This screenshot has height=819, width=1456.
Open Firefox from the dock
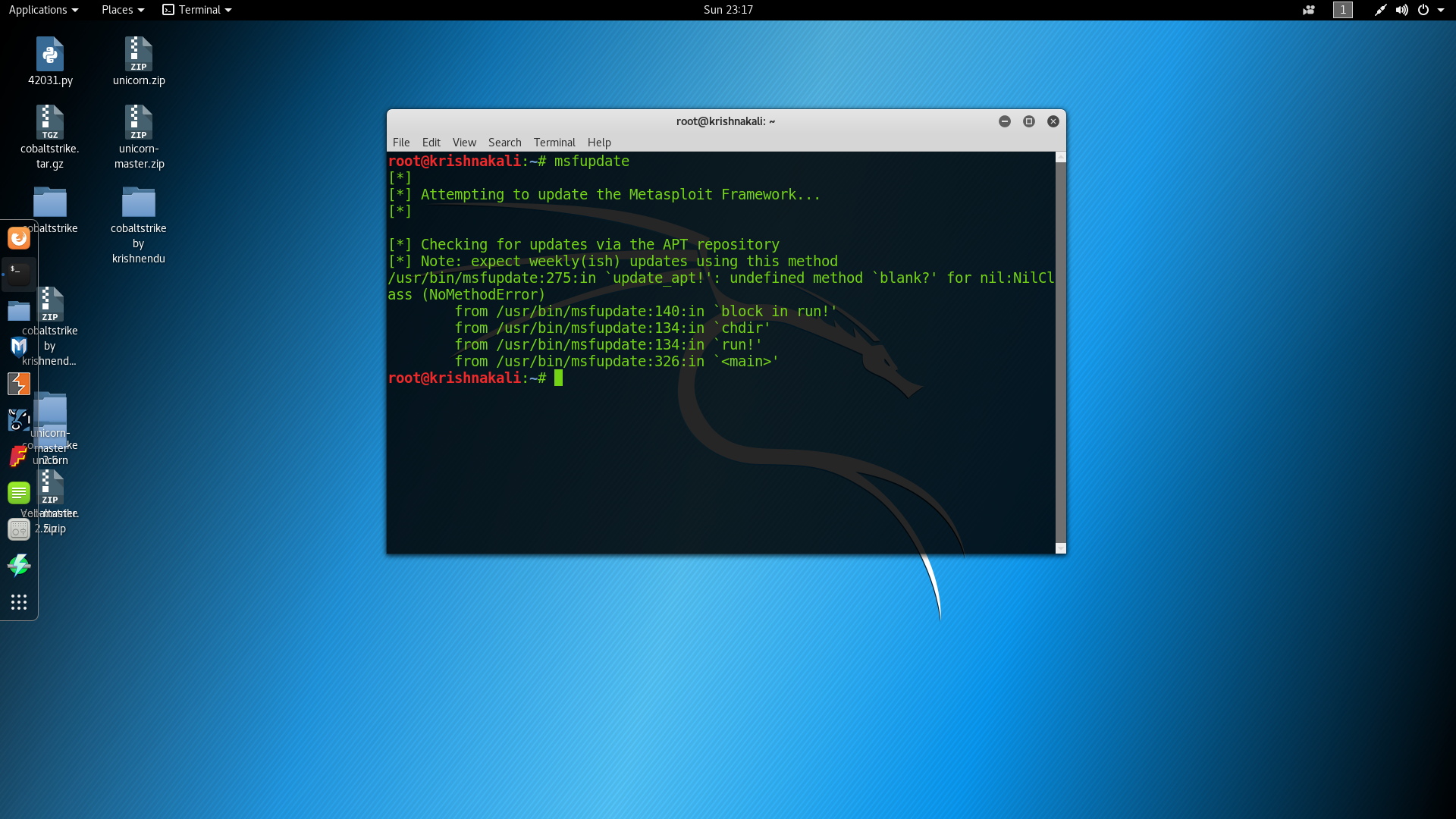19,238
